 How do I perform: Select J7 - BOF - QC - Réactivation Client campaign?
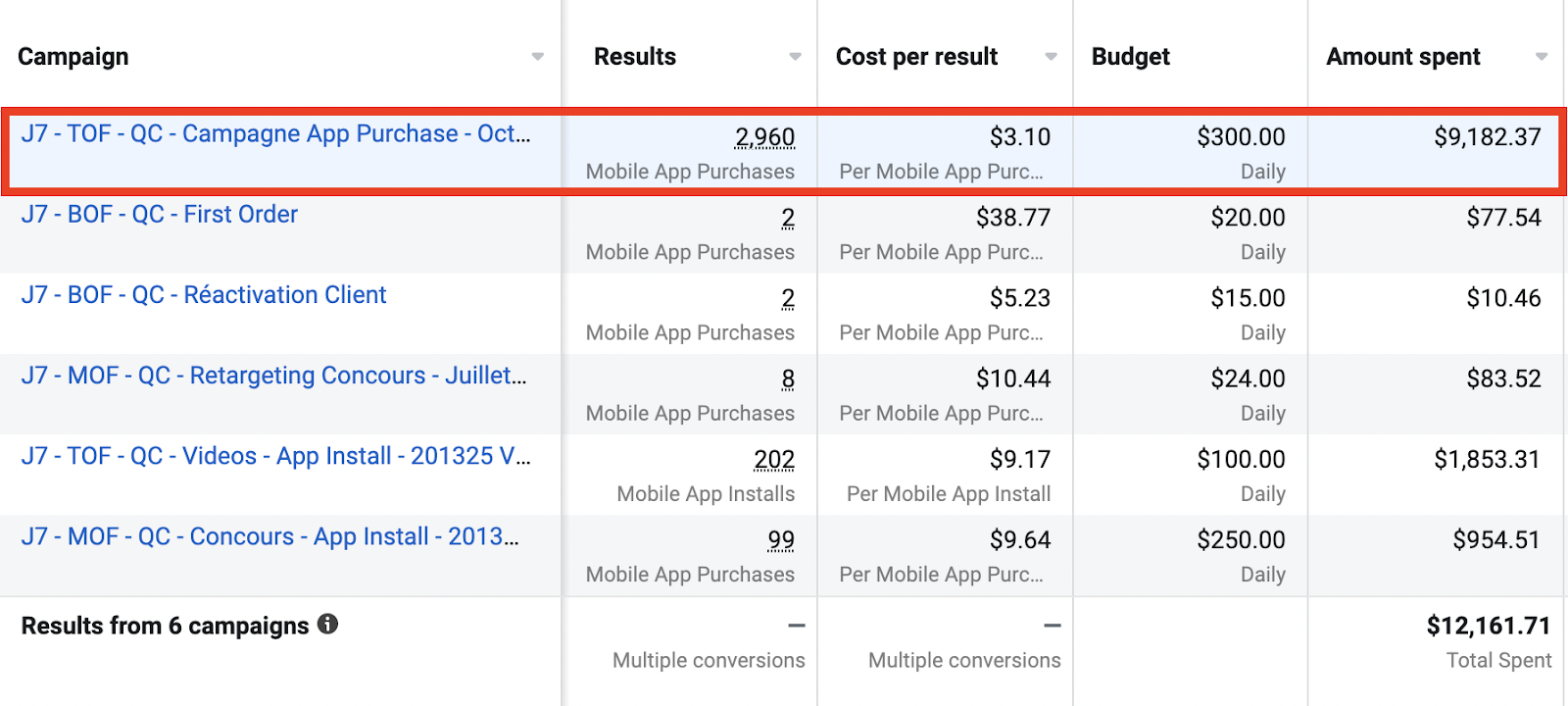[204, 295]
